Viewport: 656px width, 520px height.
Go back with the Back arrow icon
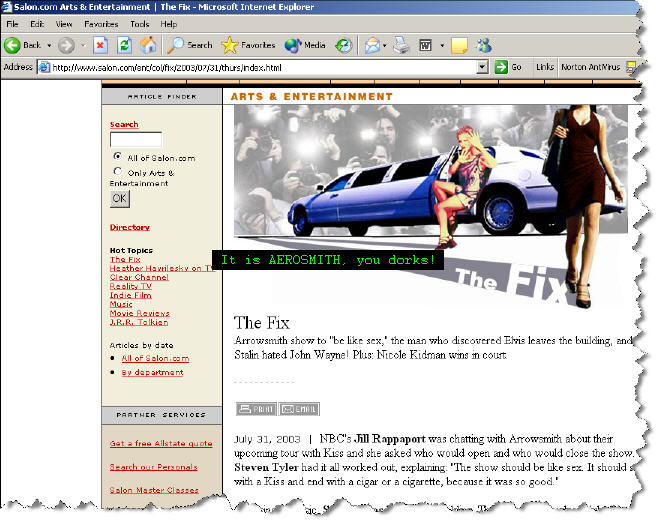(12, 45)
